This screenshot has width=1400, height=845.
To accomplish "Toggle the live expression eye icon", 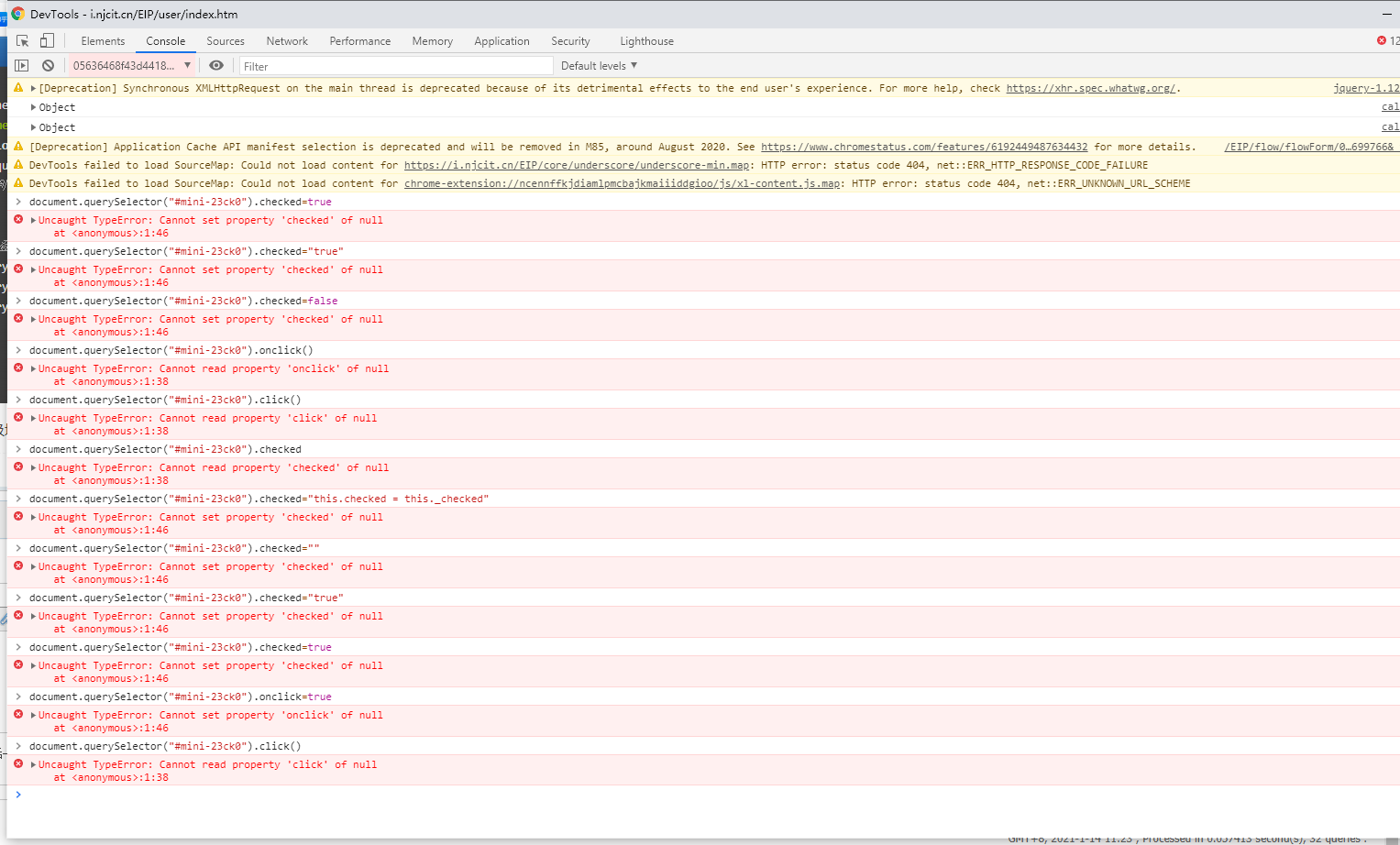I will [x=216, y=66].
